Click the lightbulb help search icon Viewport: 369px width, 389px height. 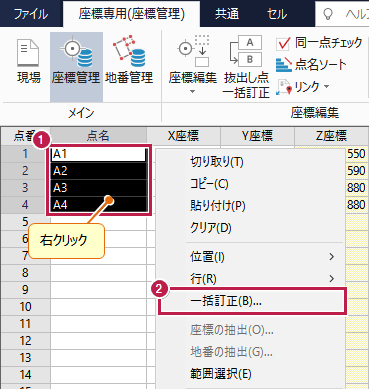tap(328, 14)
